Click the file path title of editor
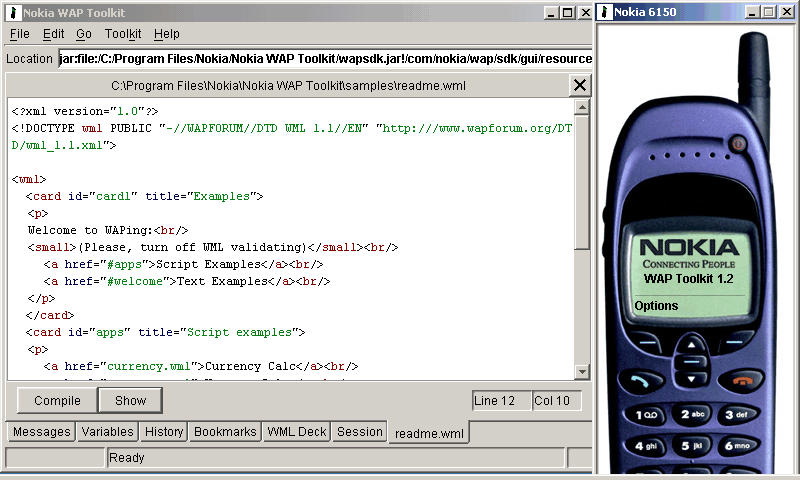This screenshot has height=480, width=800. 288,86
